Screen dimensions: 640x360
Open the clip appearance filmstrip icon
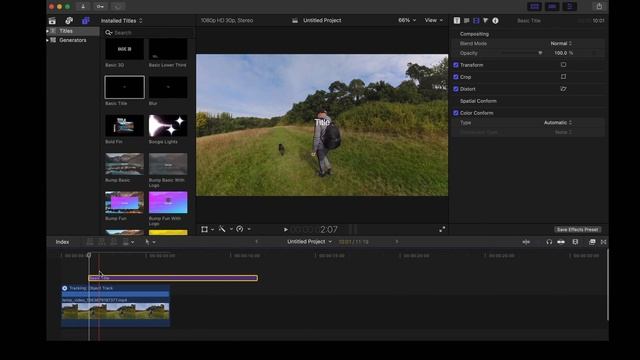coord(575,242)
